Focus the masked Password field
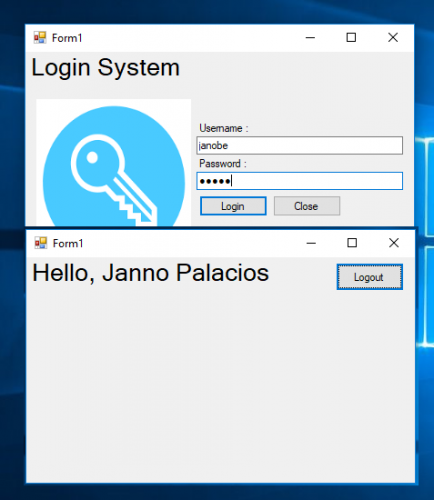This screenshot has height=500, width=434. click(x=300, y=181)
